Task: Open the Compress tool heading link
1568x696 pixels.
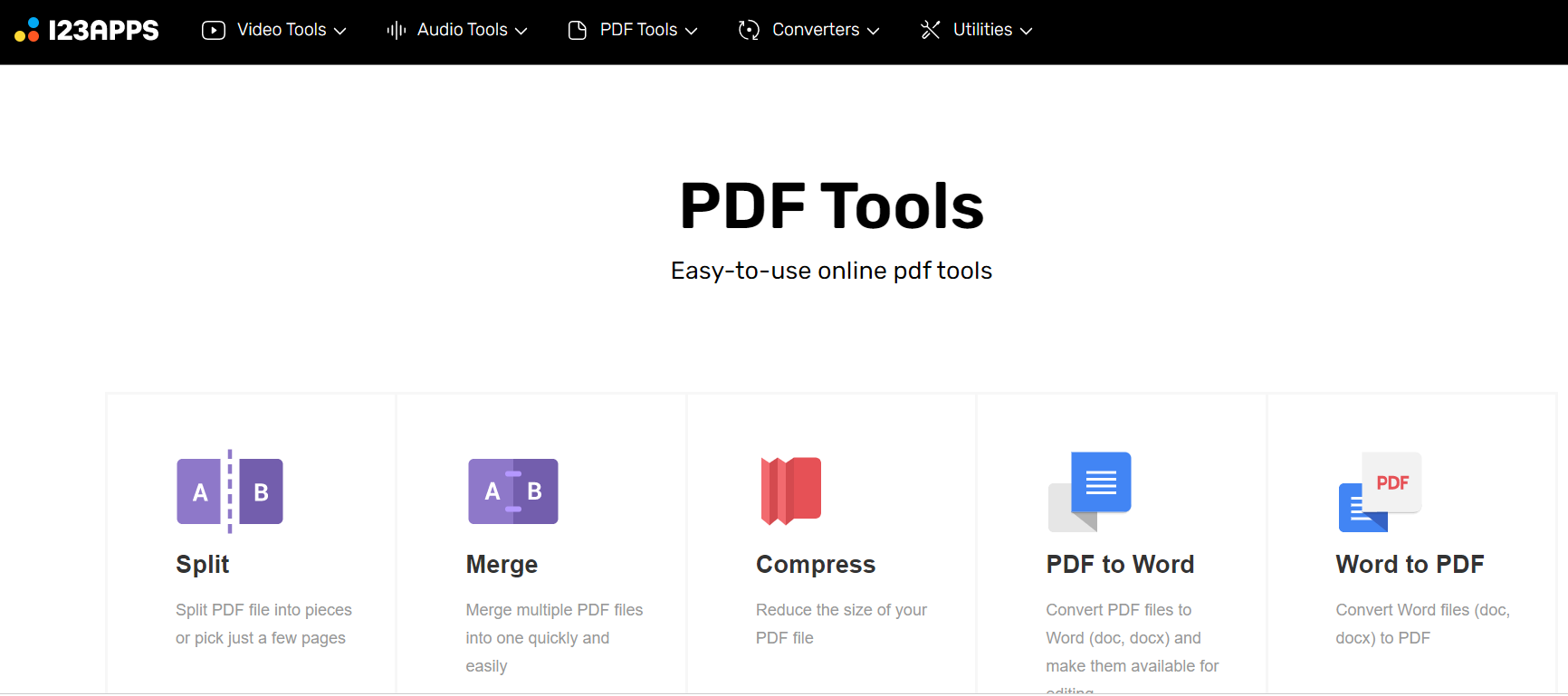Action: (816, 565)
